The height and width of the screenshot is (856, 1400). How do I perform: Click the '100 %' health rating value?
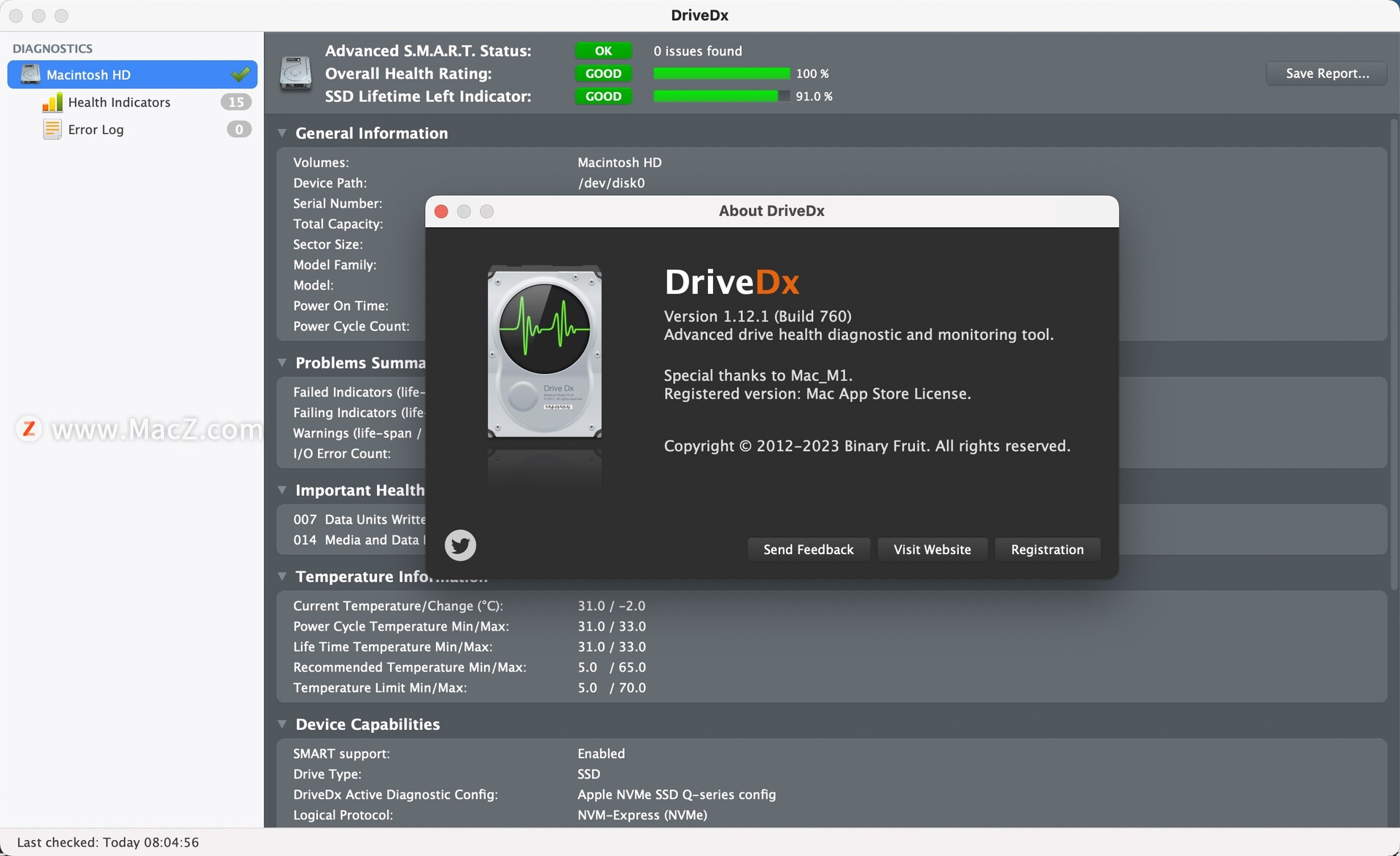(812, 74)
